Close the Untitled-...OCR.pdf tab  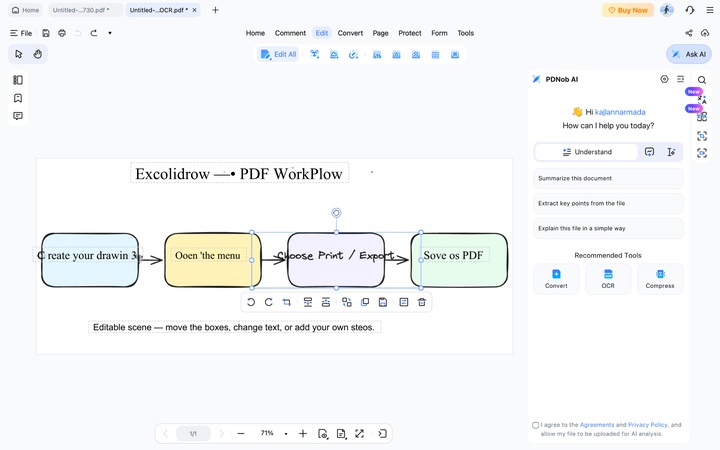click(194, 10)
